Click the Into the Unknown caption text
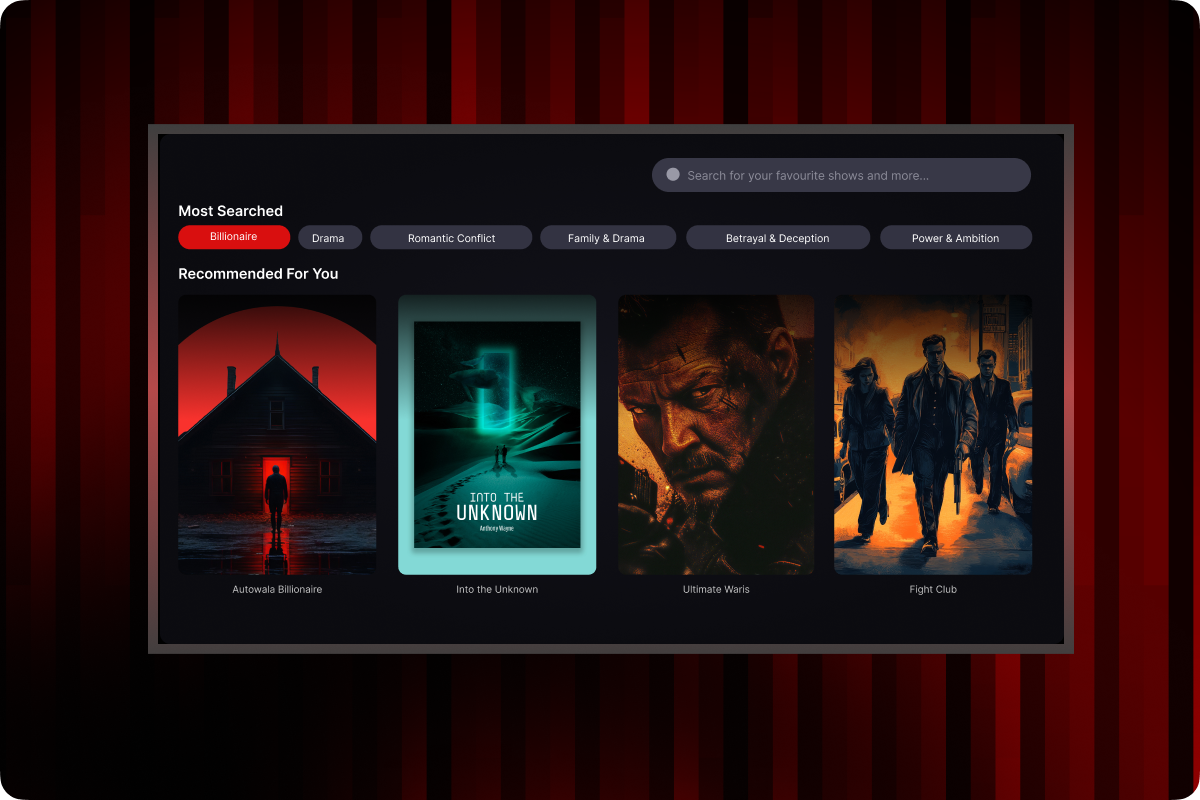 (497, 590)
